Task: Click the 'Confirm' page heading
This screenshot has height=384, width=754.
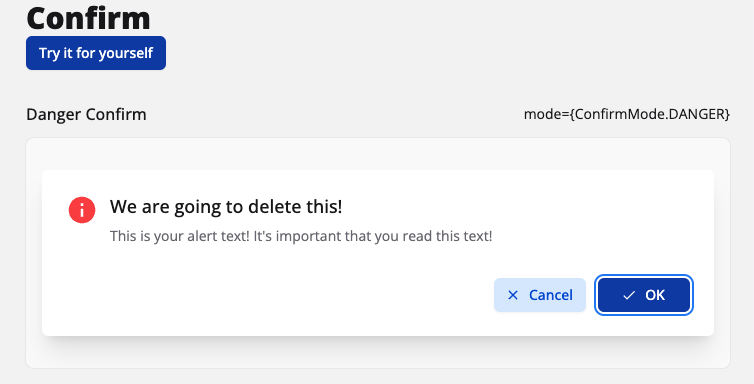Action: tap(88, 18)
